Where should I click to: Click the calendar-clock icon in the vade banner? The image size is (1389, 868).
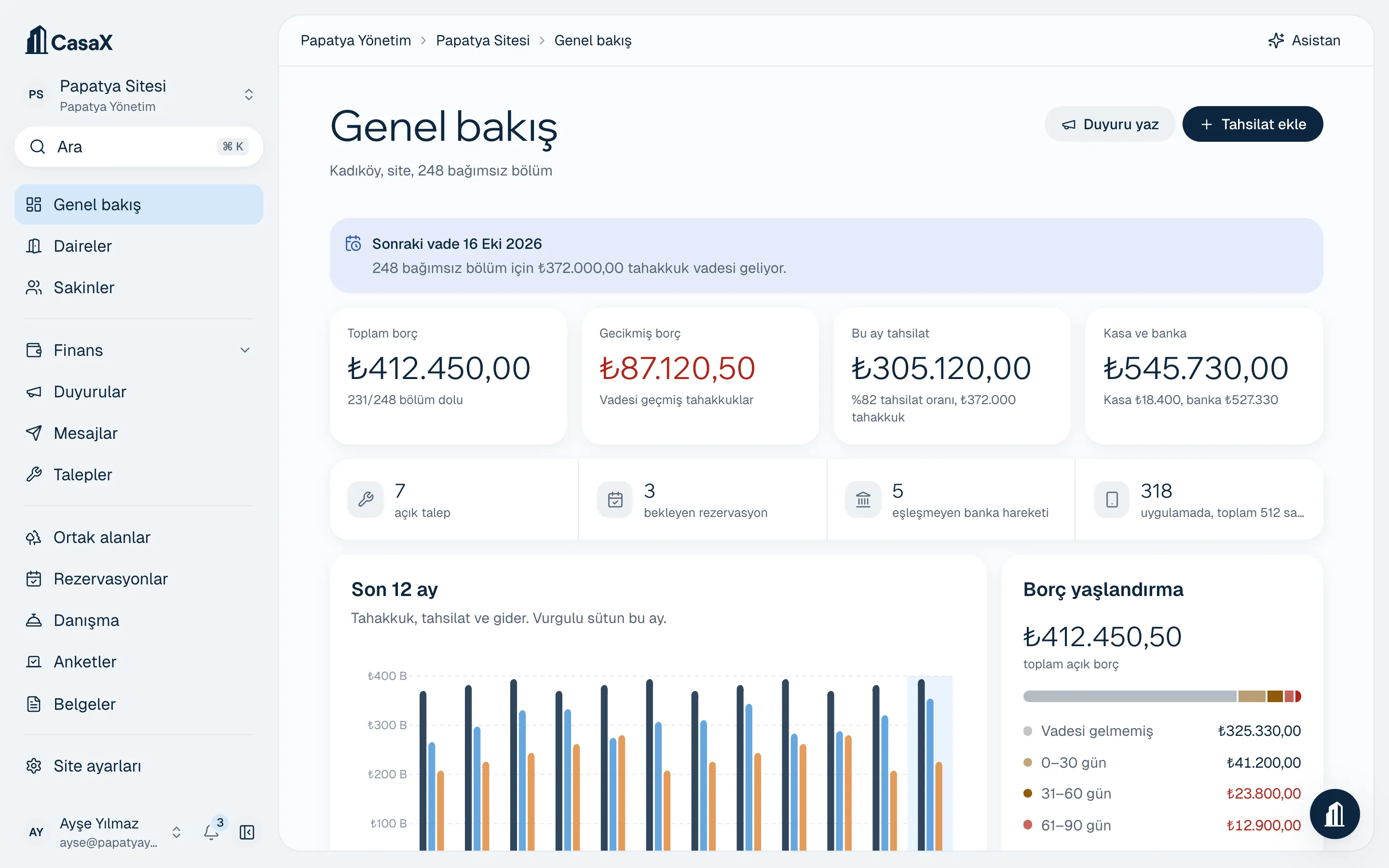353,244
